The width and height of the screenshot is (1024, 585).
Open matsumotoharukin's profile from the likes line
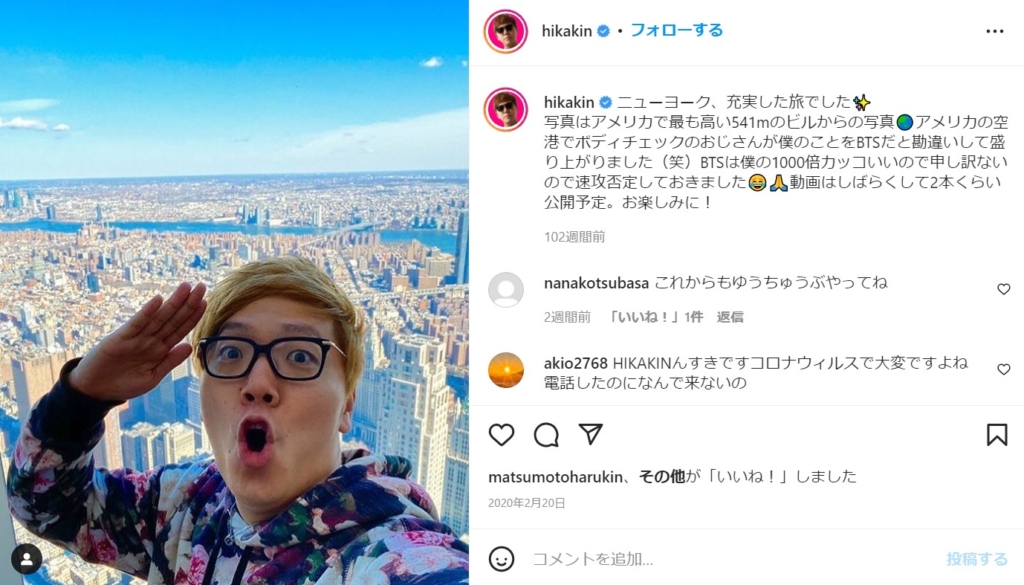(555, 477)
